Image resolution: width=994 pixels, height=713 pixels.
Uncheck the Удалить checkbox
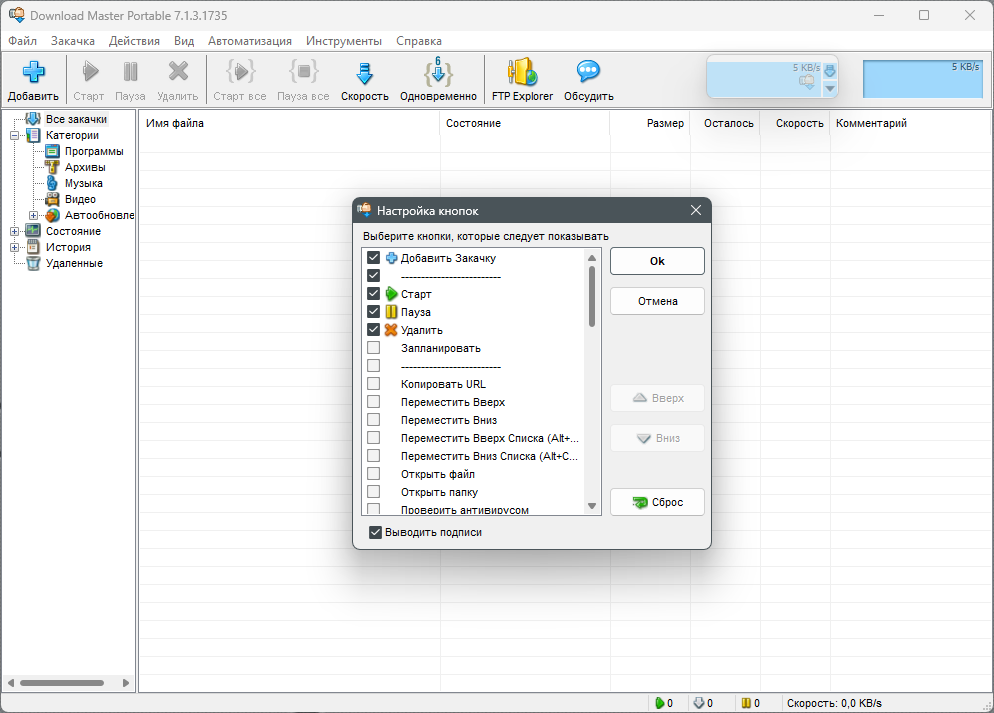tap(373, 330)
